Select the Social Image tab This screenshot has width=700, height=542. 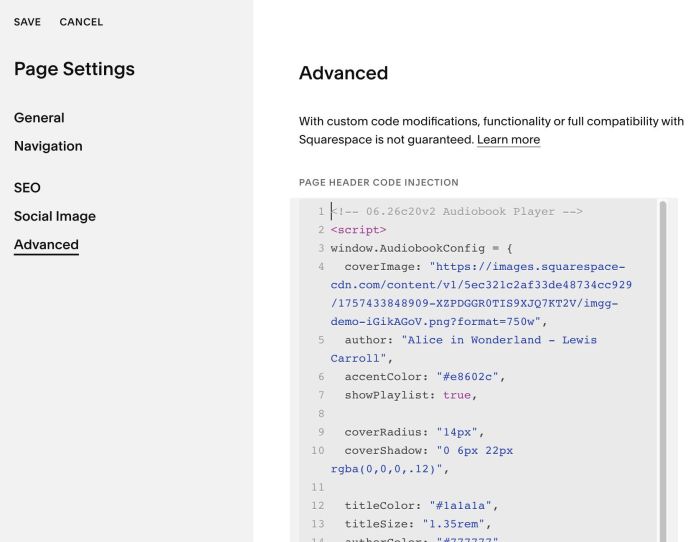(x=55, y=216)
